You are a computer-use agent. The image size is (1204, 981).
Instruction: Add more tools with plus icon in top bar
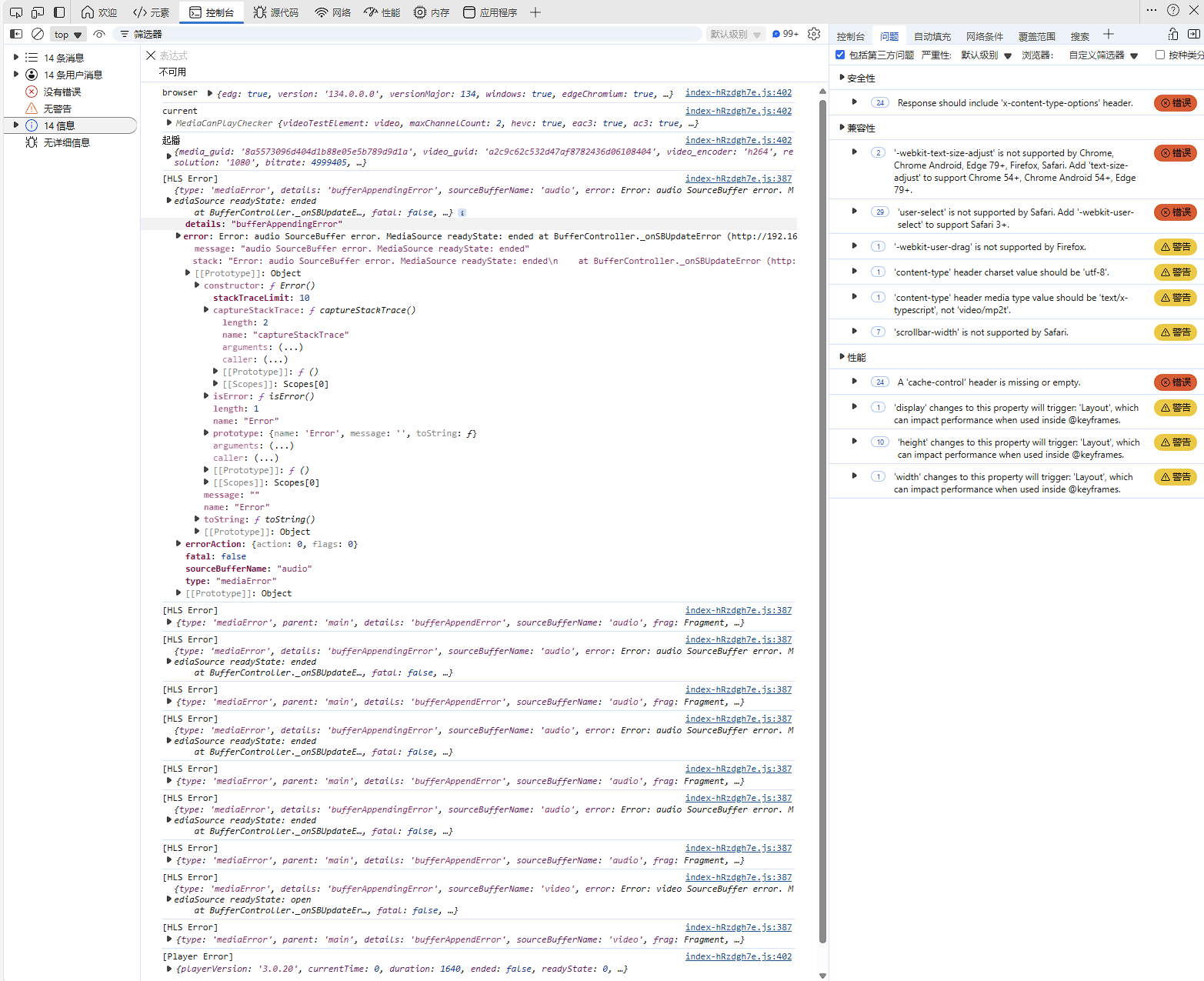pos(535,12)
